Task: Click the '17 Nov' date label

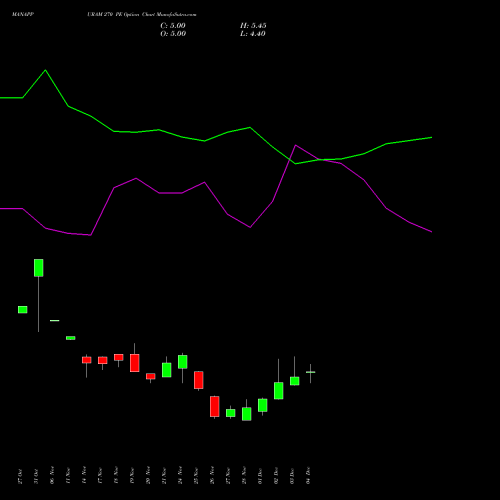Action: tap(100, 476)
